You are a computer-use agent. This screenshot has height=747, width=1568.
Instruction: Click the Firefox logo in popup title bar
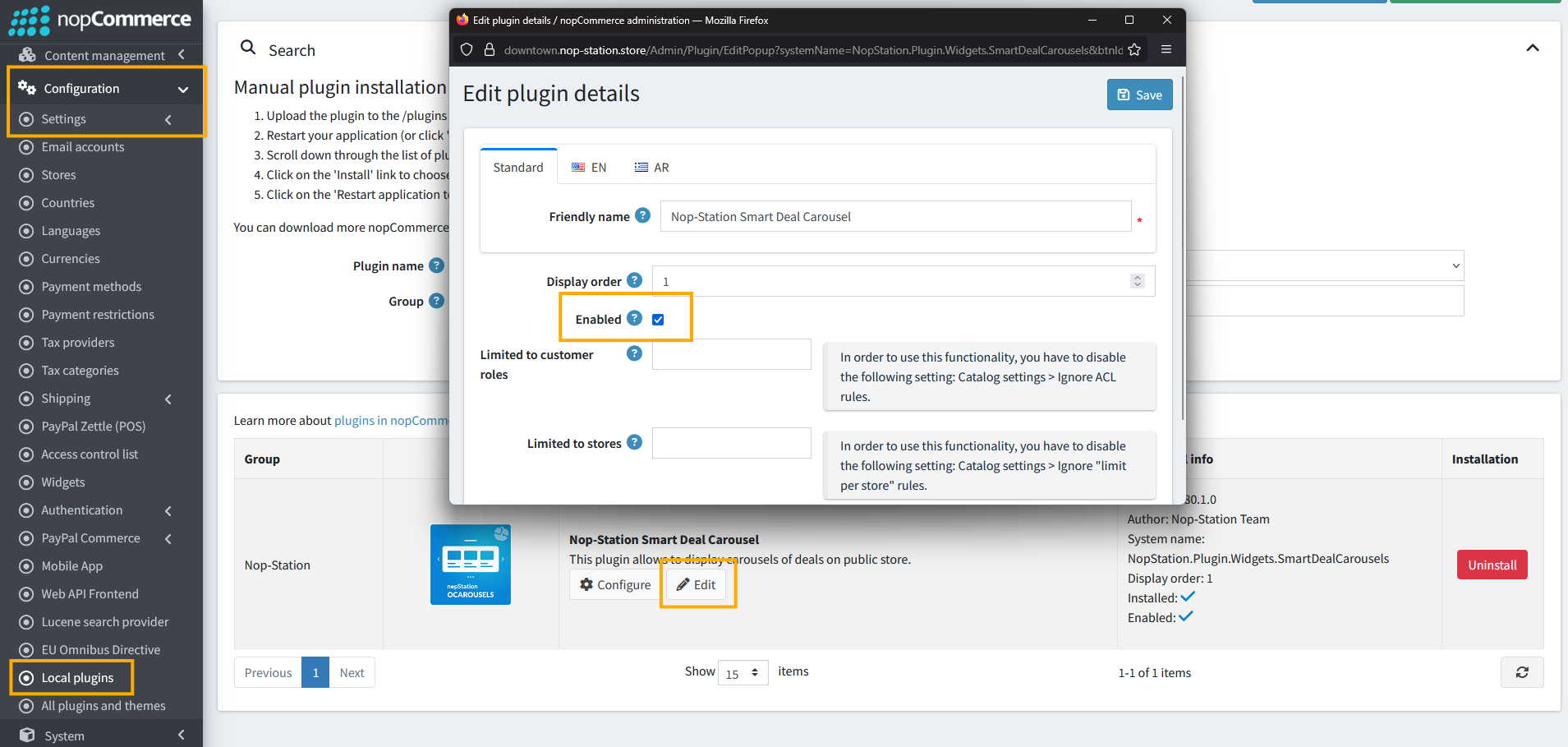pyautogui.click(x=462, y=20)
